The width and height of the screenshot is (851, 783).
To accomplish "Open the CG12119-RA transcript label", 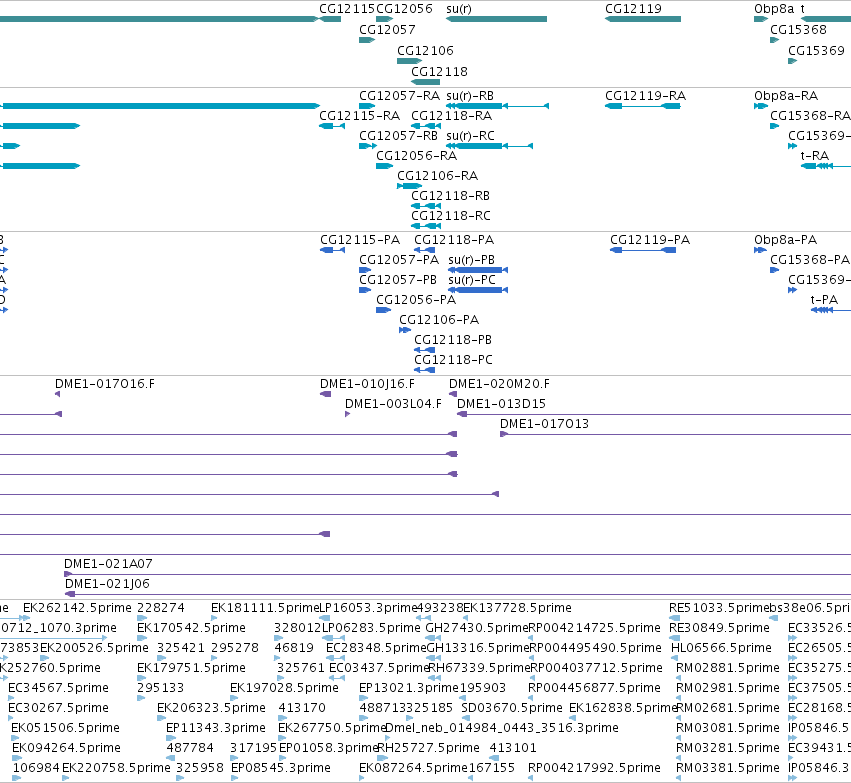I will click(x=645, y=96).
